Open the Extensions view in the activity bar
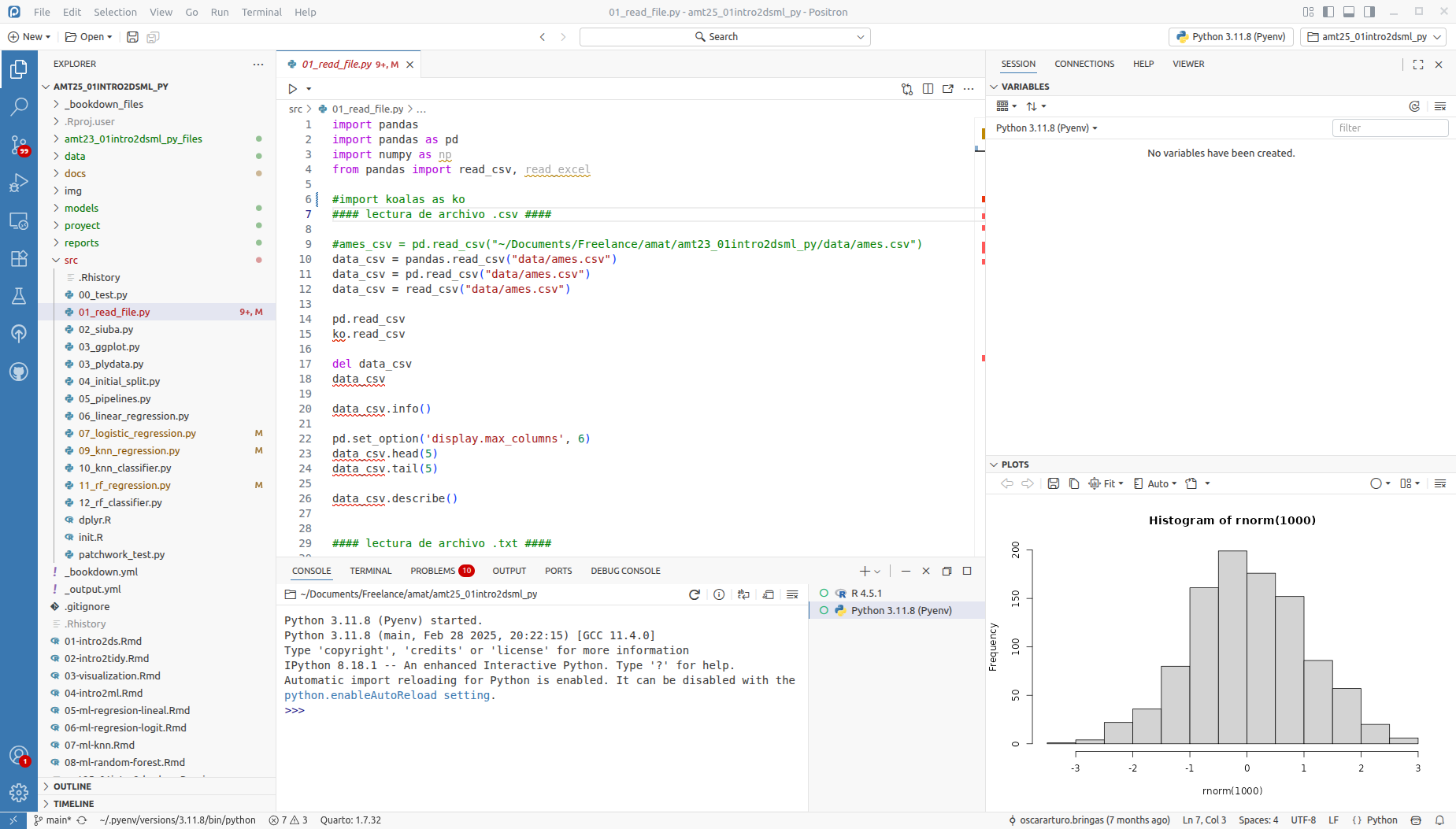 pyautogui.click(x=19, y=258)
